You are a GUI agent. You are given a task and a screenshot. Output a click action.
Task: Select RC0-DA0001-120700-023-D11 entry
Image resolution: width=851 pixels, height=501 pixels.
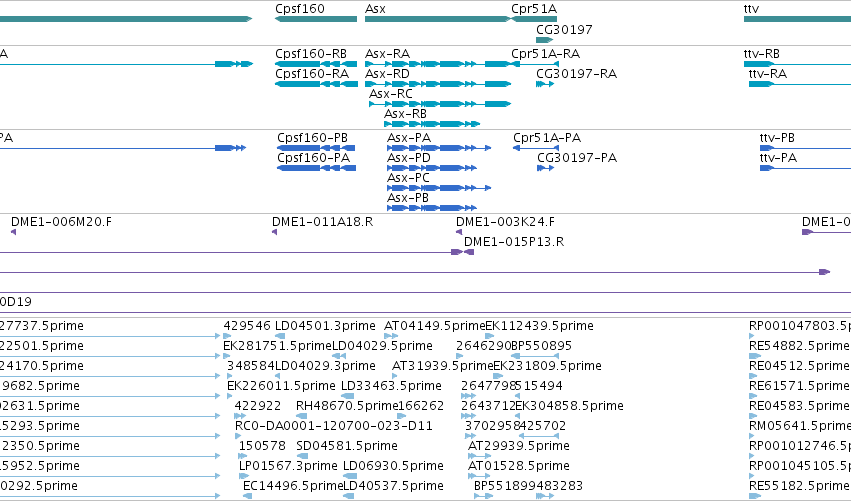point(333,426)
